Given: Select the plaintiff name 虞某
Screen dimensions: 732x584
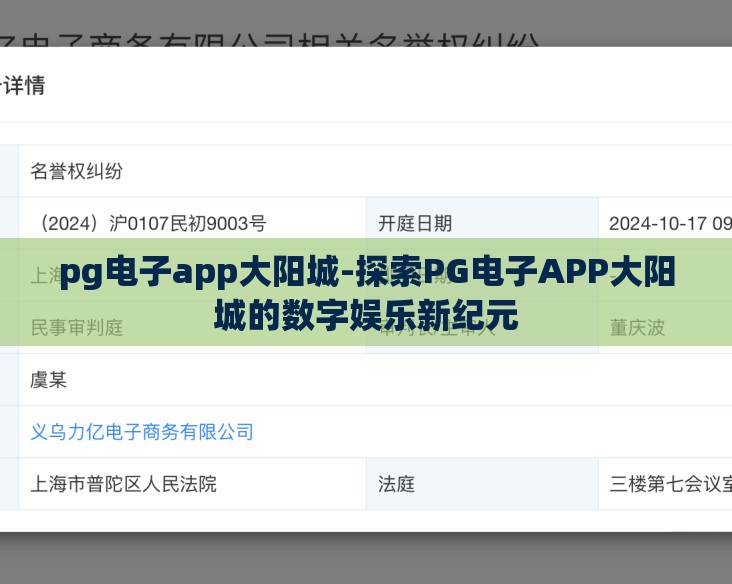Looking at the screenshot, I should [x=49, y=380].
